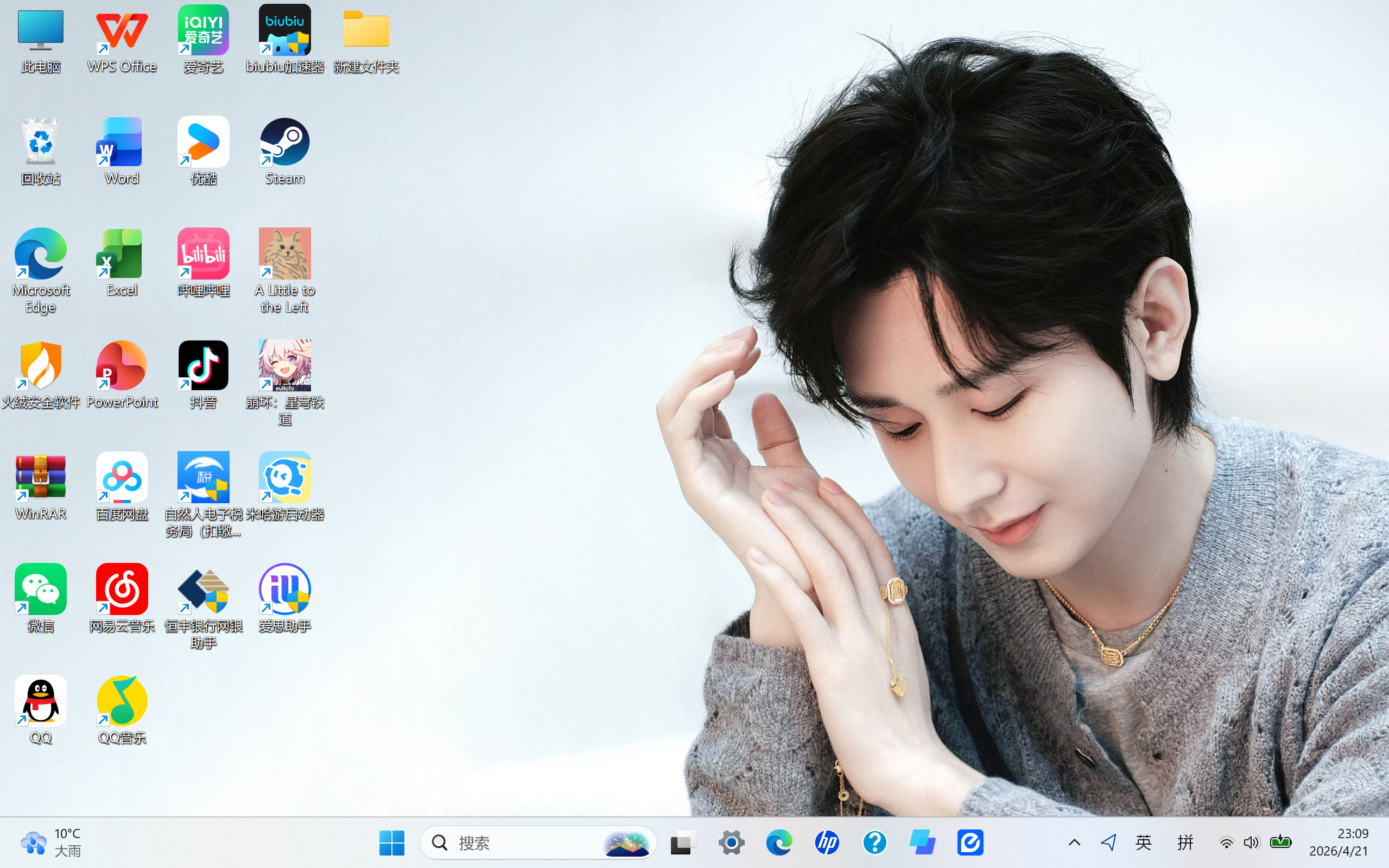Image resolution: width=1389 pixels, height=868 pixels.
Task: Select the QQ Music desktop icon
Action: coord(122,701)
